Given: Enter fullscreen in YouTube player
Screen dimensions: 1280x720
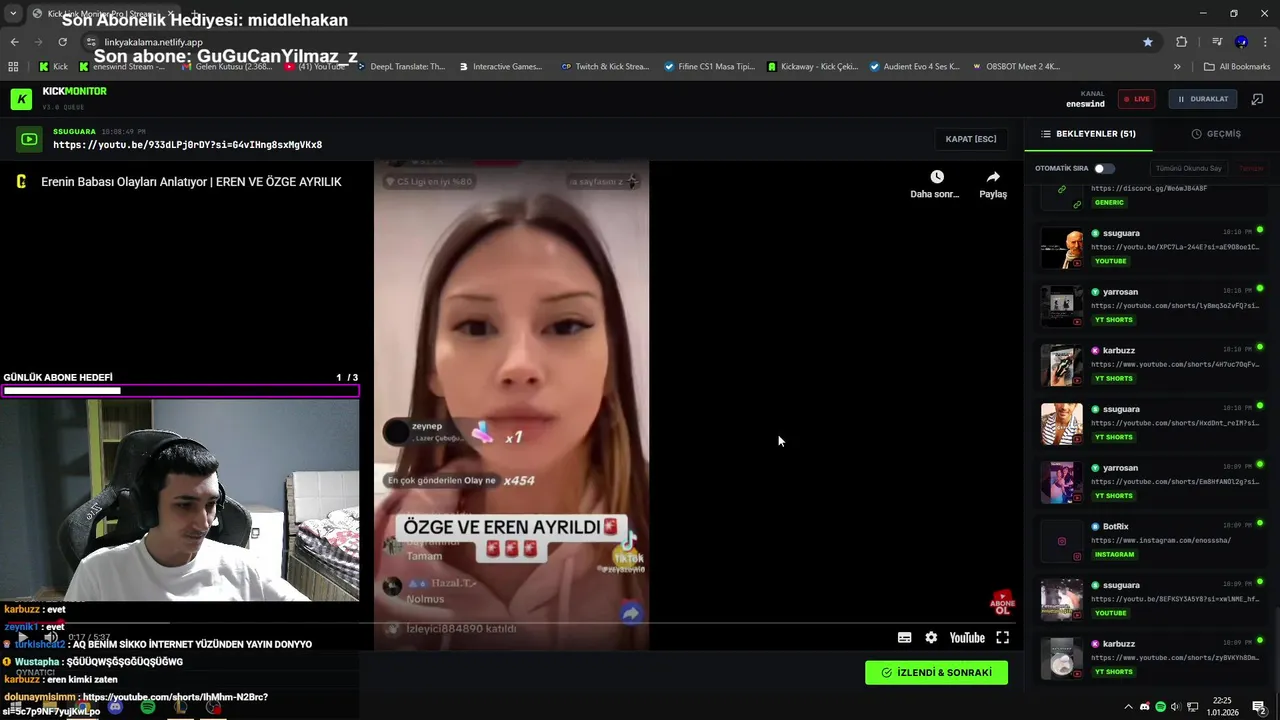Looking at the screenshot, I should pyautogui.click(x=1002, y=638).
